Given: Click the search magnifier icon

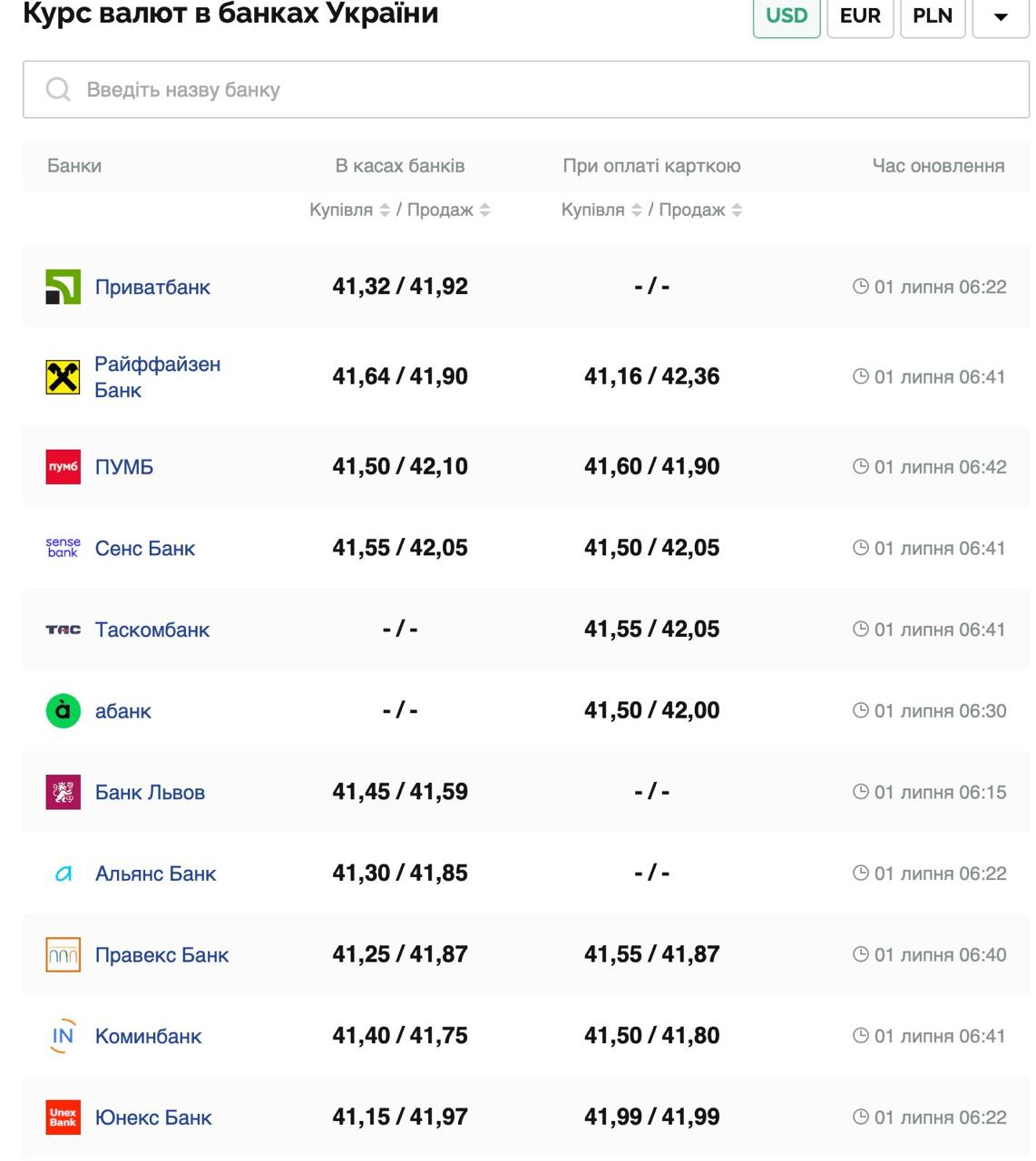Looking at the screenshot, I should (58, 90).
